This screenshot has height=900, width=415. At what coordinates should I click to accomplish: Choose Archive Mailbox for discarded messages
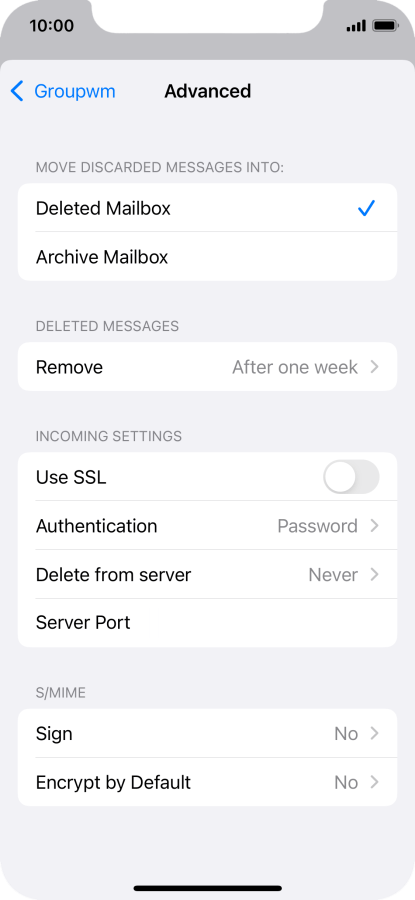pyautogui.click(x=207, y=257)
